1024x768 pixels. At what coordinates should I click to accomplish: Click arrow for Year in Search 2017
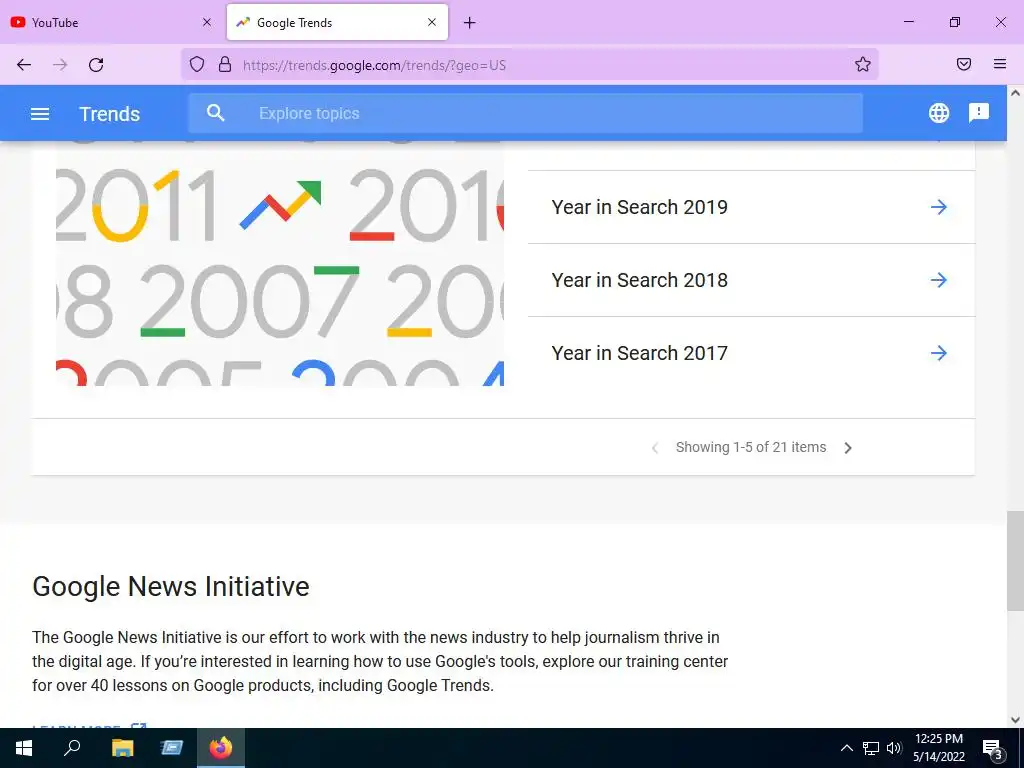click(938, 353)
